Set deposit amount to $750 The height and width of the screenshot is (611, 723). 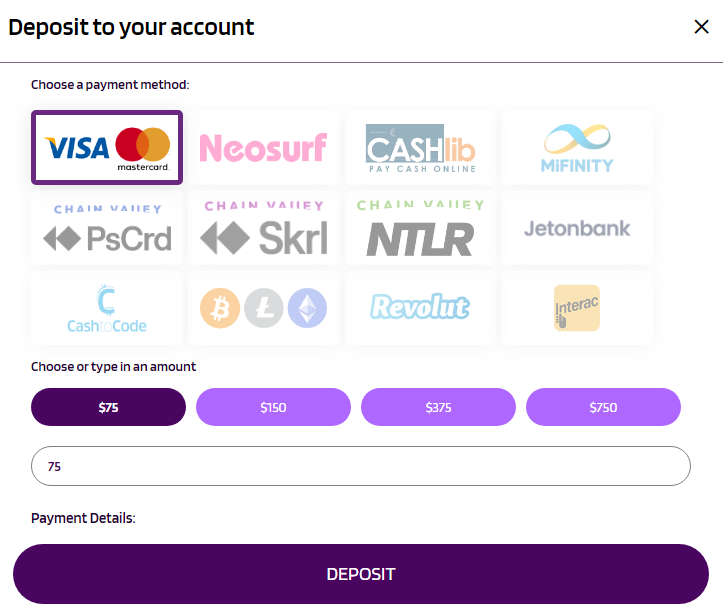pos(603,407)
